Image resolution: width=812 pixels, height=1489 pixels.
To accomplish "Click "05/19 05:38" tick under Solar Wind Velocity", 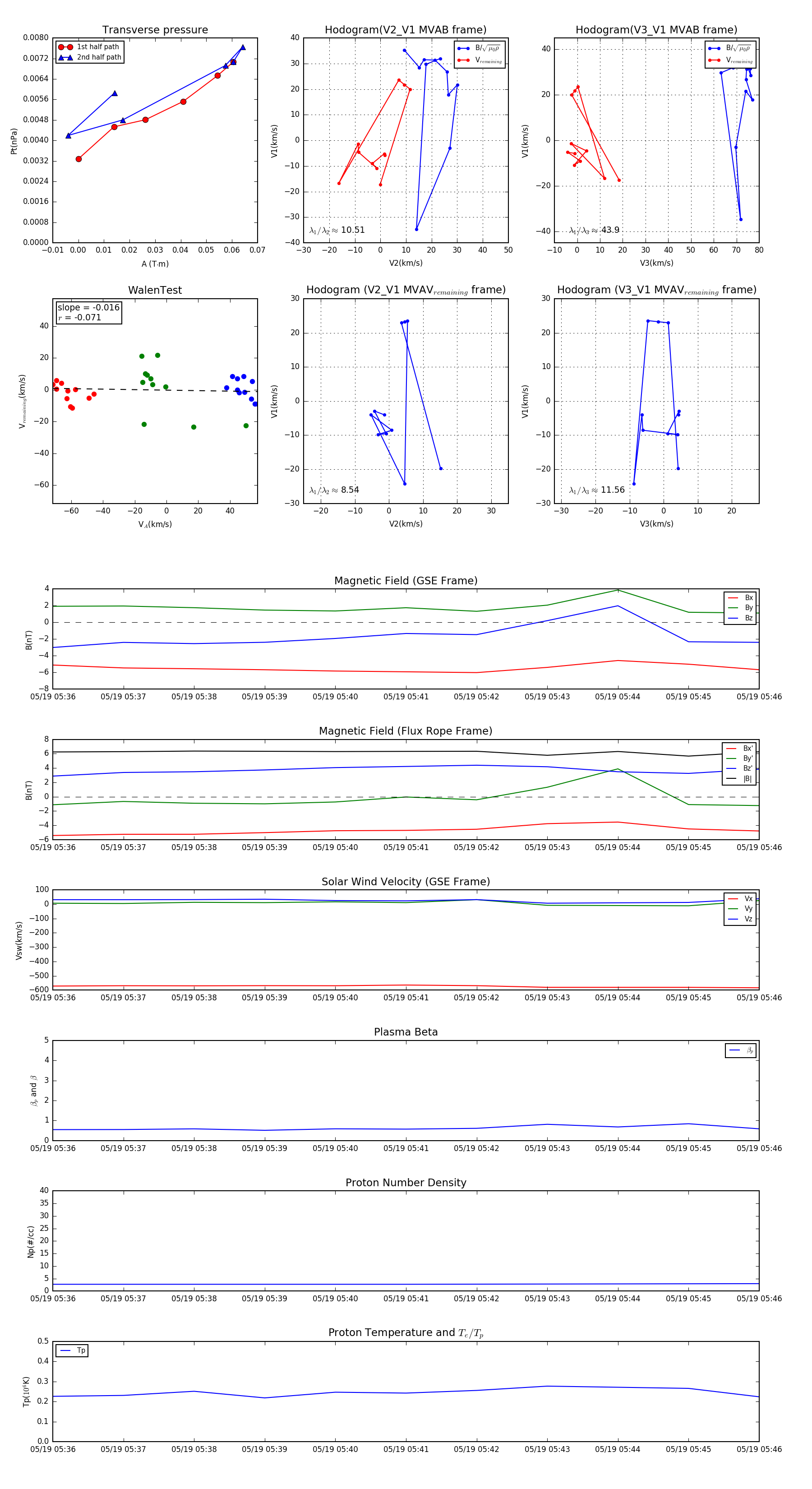I will pyautogui.click(x=194, y=998).
